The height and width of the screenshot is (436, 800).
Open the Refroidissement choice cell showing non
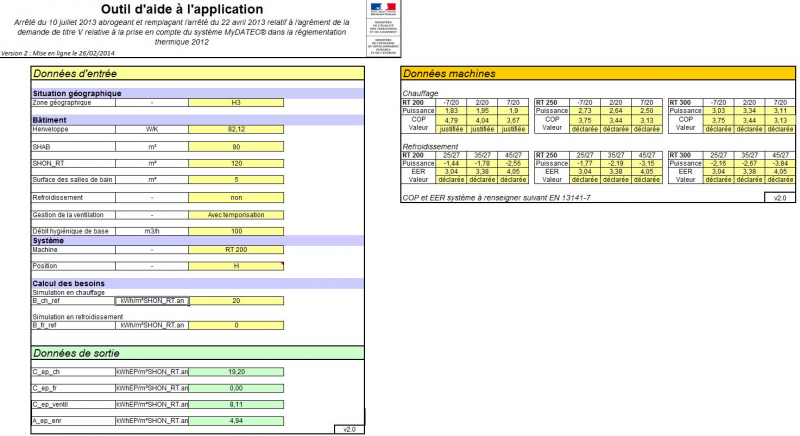(236, 198)
